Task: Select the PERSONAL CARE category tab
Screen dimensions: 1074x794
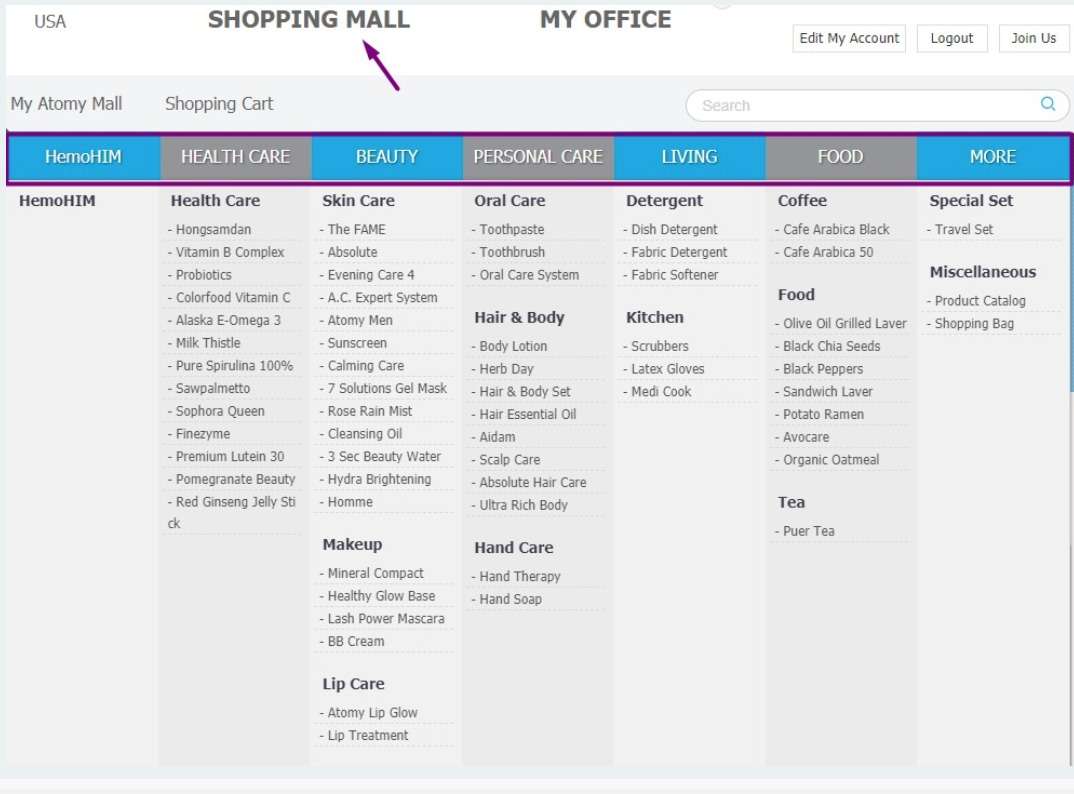Action: tap(538, 157)
